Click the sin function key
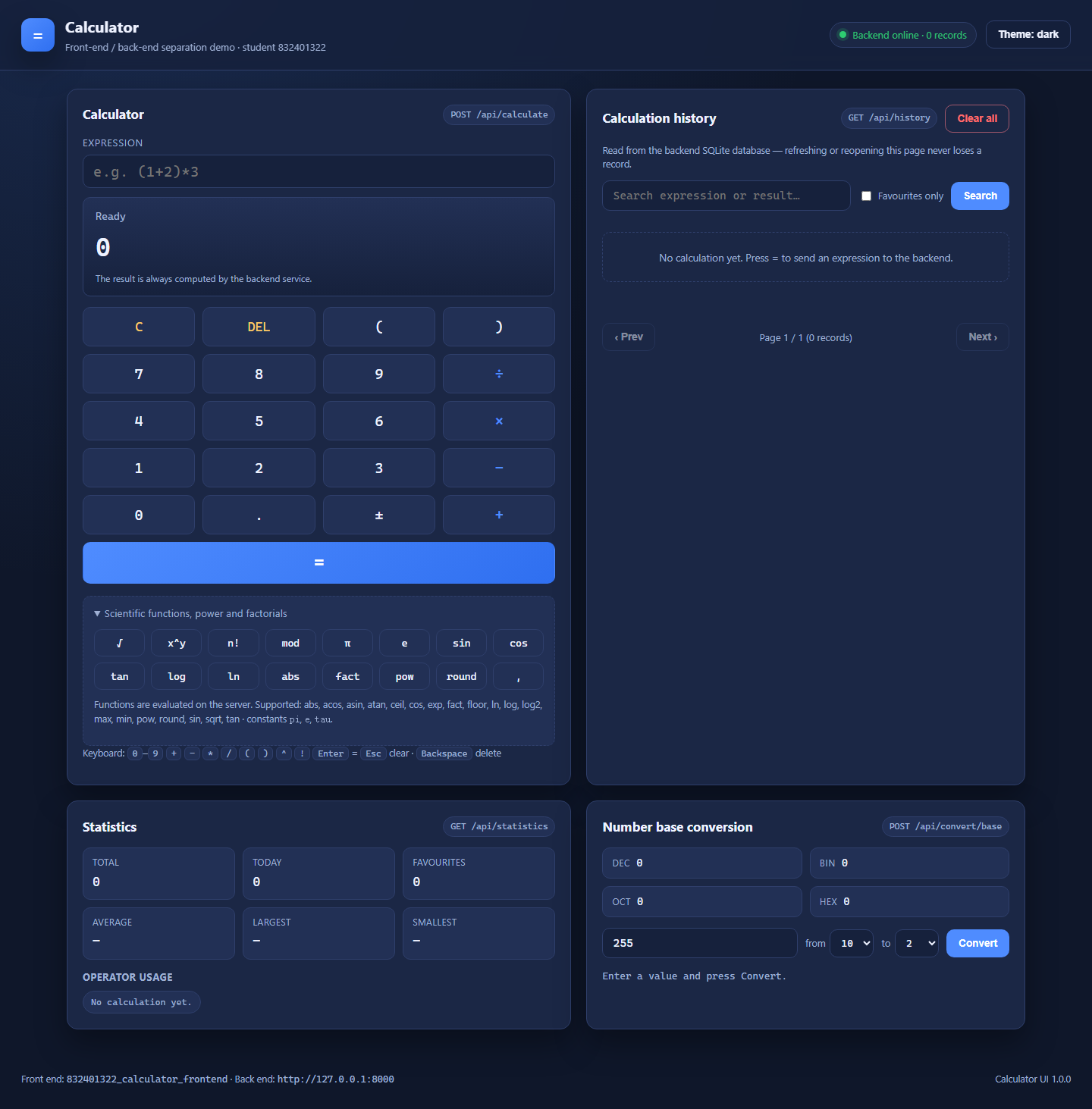The height and width of the screenshot is (1109, 1092). (461, 643)
